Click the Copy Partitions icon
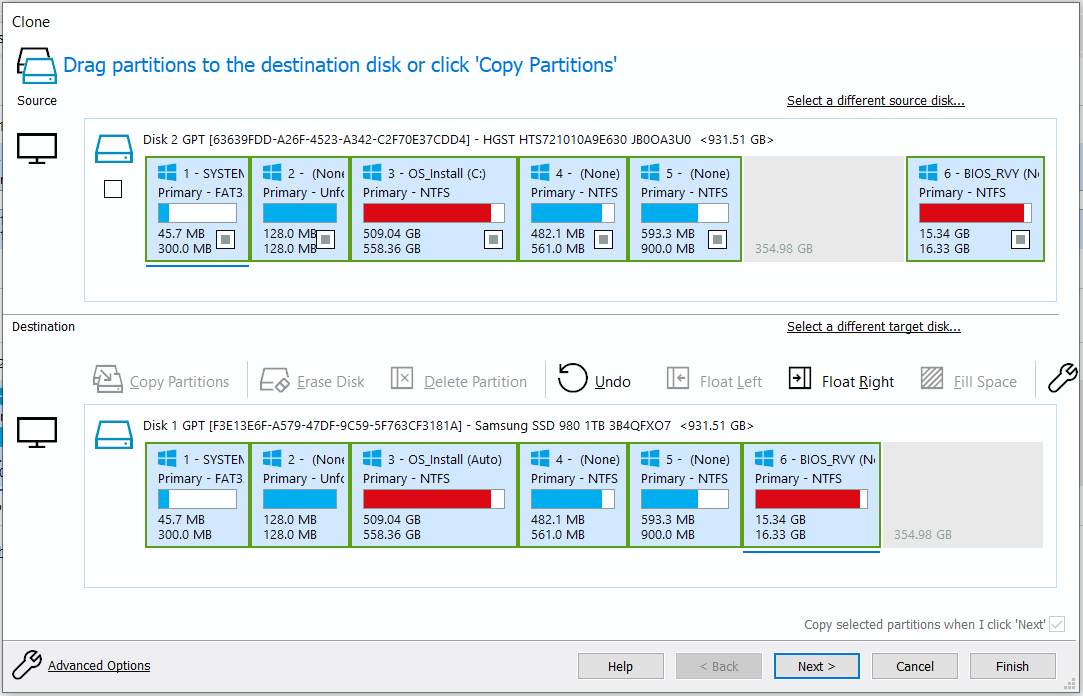 click(x=107, y=379)
